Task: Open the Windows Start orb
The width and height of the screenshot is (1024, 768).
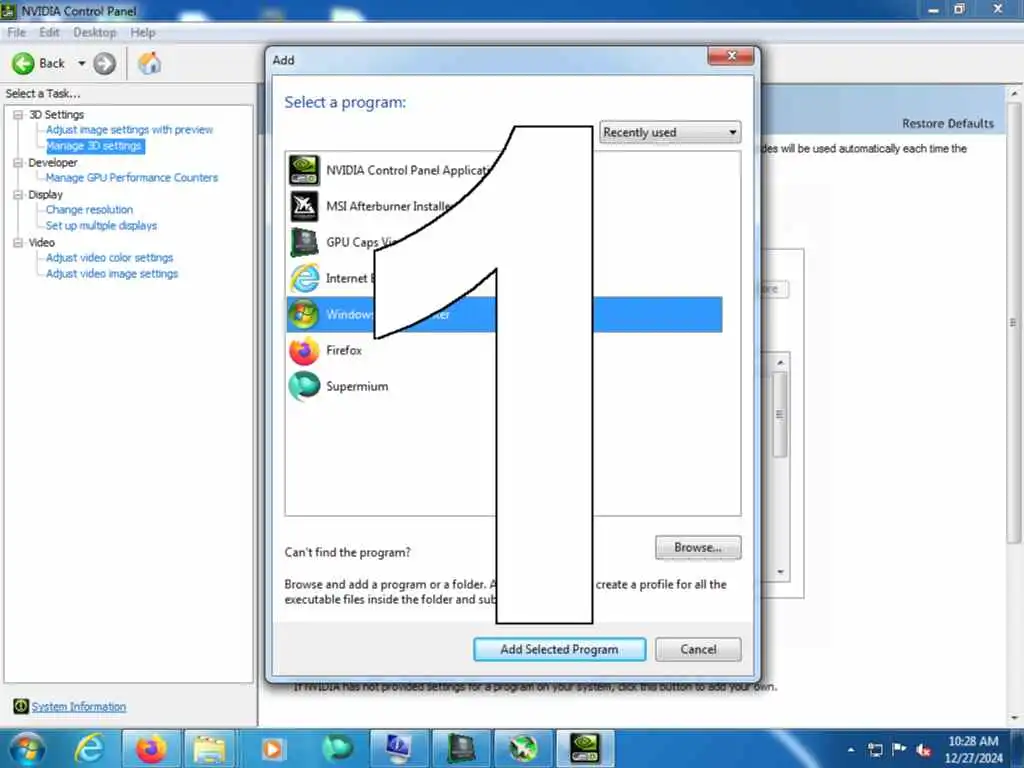Action: (x=27, y=749)
